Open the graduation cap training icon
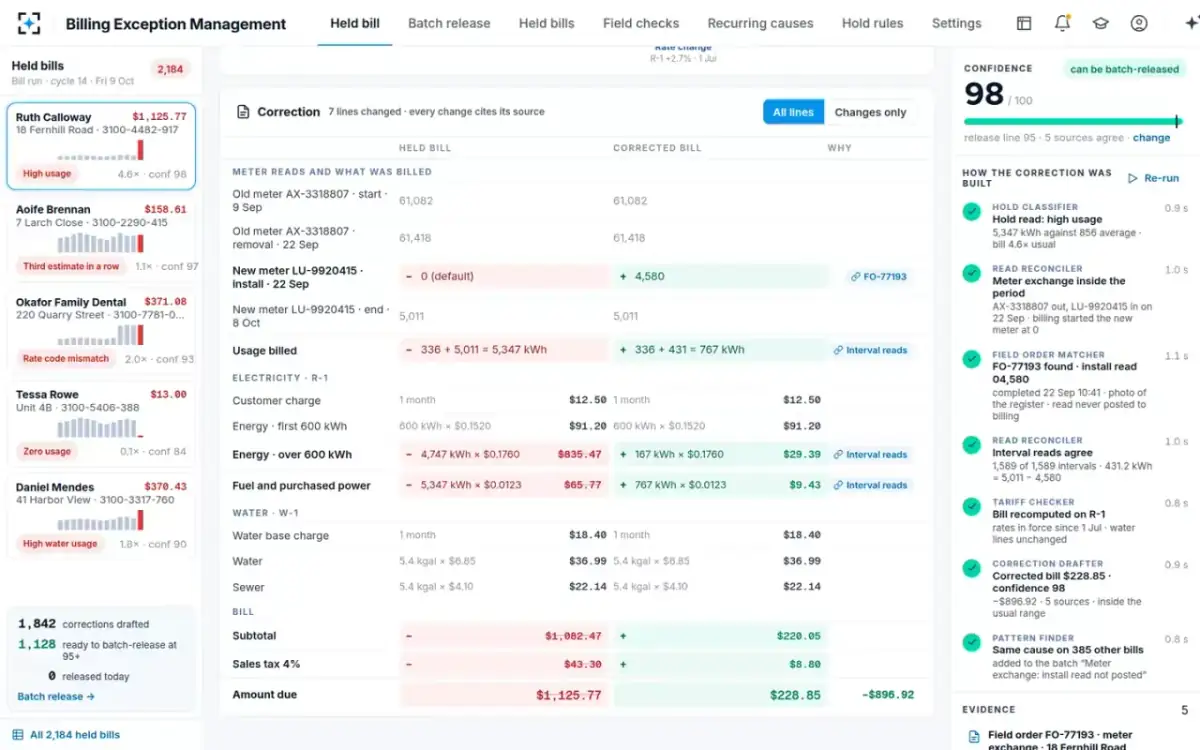This screenshot has width=1200, height=750. (x=1101, y=23)
